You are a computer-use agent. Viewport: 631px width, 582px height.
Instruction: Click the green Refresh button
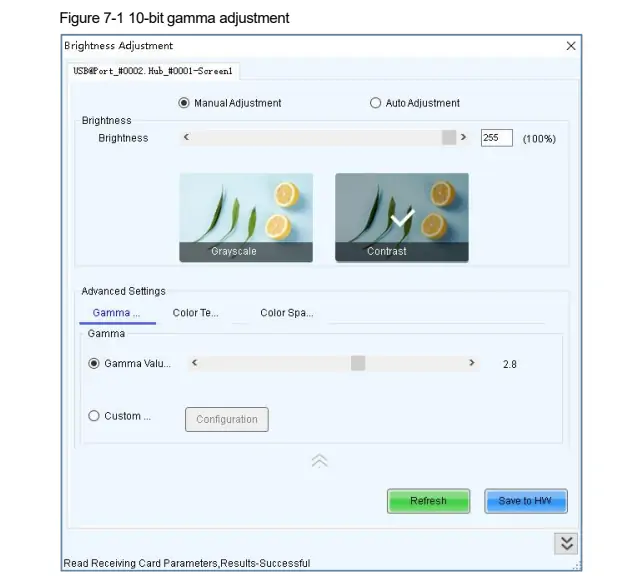pyautogui.click(x=428, y=501)
